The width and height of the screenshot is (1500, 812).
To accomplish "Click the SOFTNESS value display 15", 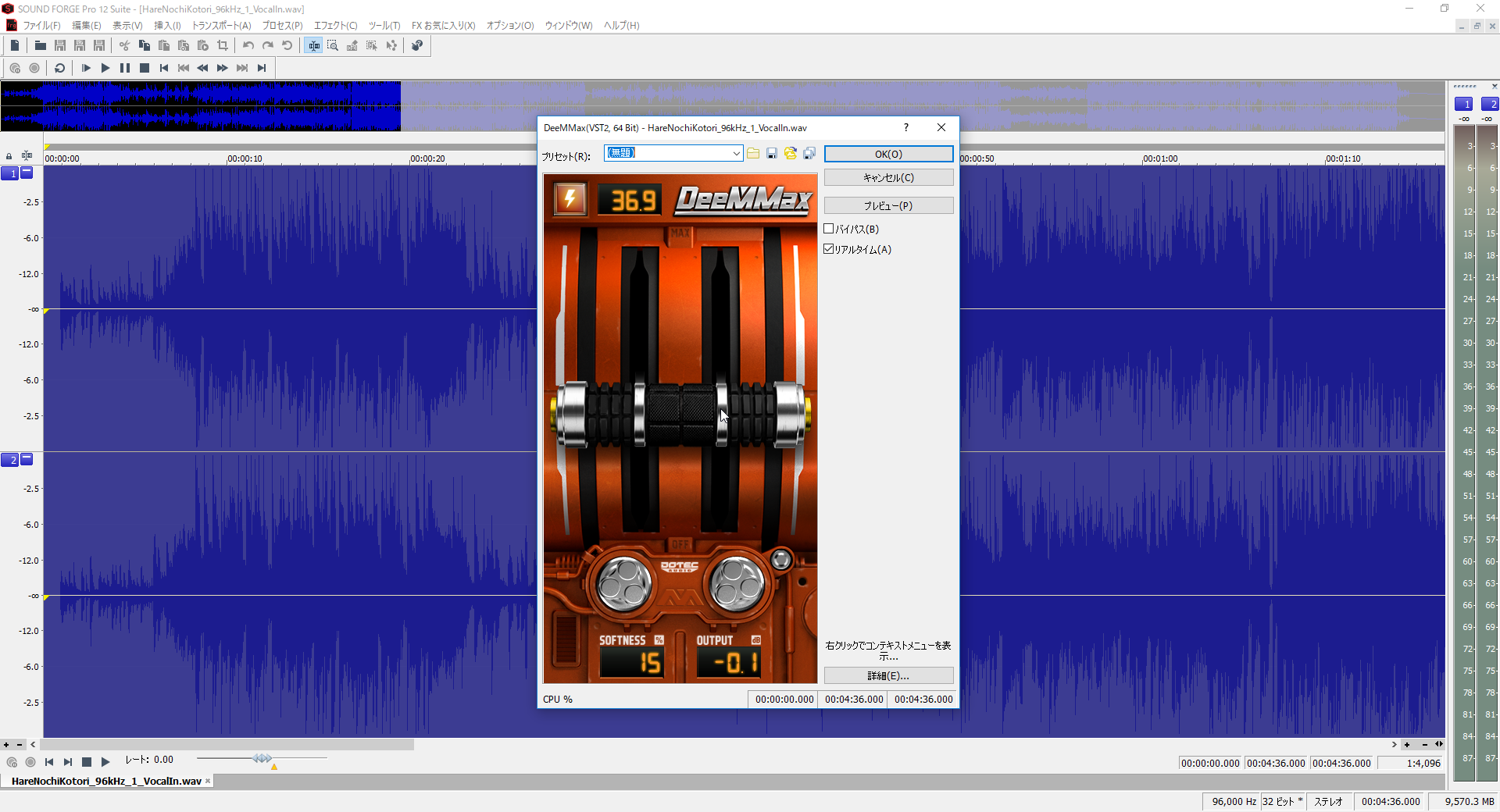I will coord(631,663).
